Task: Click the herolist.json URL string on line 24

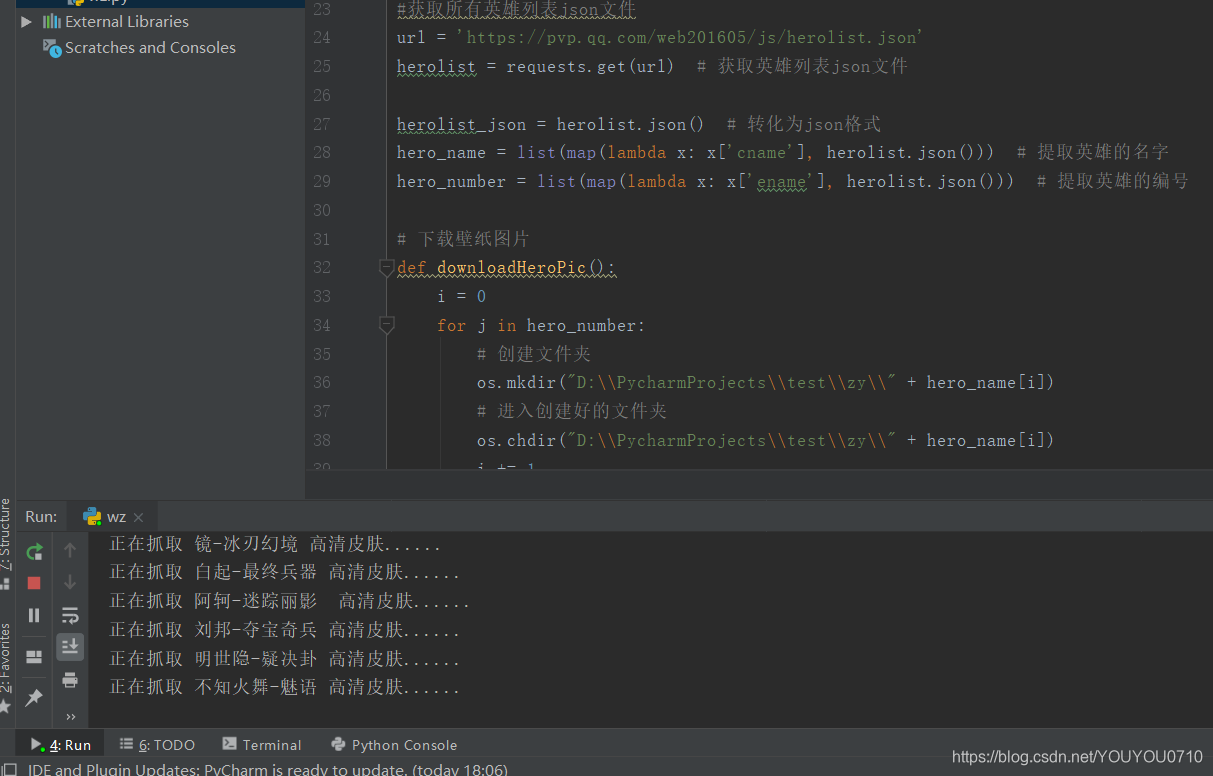Action: (689, 37)
